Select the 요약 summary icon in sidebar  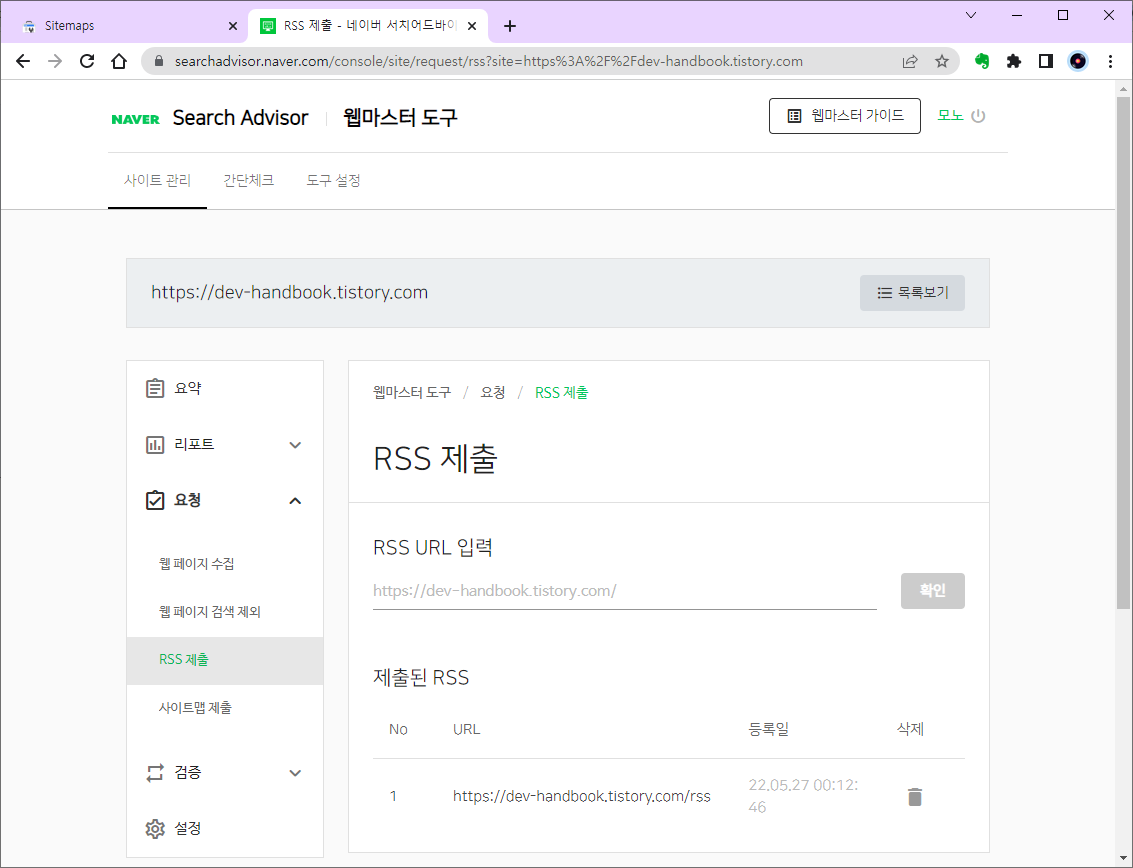(154, 388)
